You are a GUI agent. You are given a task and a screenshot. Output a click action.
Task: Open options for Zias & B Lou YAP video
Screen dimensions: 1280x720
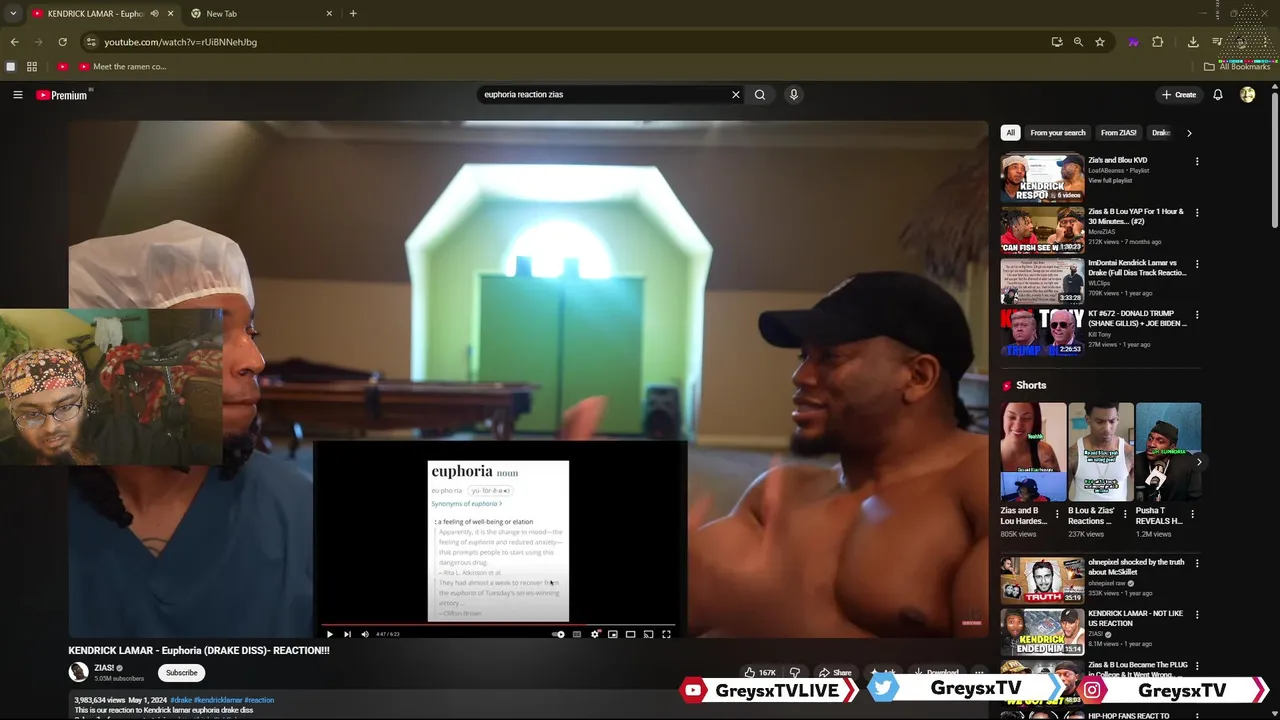(x=1197, y=213)
